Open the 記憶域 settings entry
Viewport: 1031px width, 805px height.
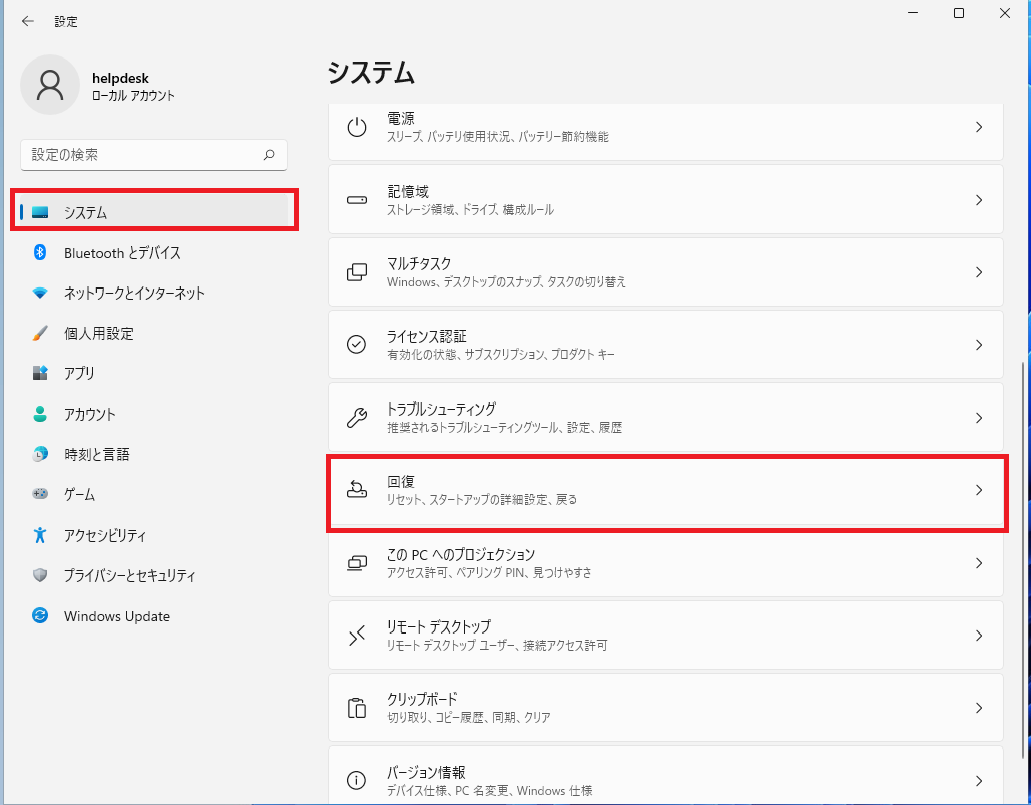(666, 200)
